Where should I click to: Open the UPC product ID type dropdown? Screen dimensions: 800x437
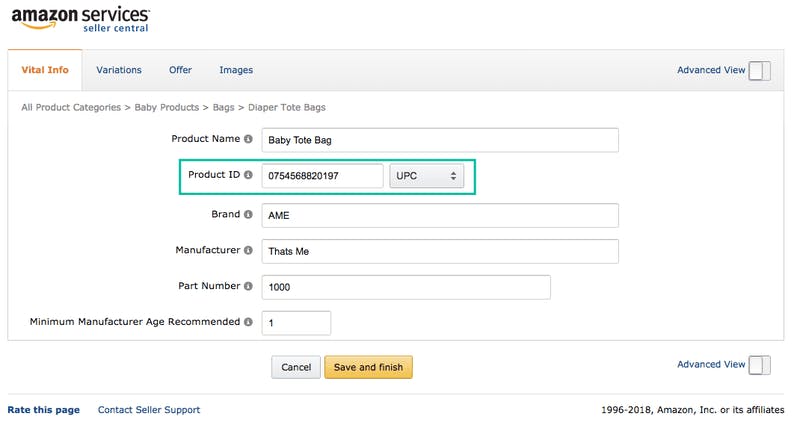pyautogui.click(x=427, y=176)
